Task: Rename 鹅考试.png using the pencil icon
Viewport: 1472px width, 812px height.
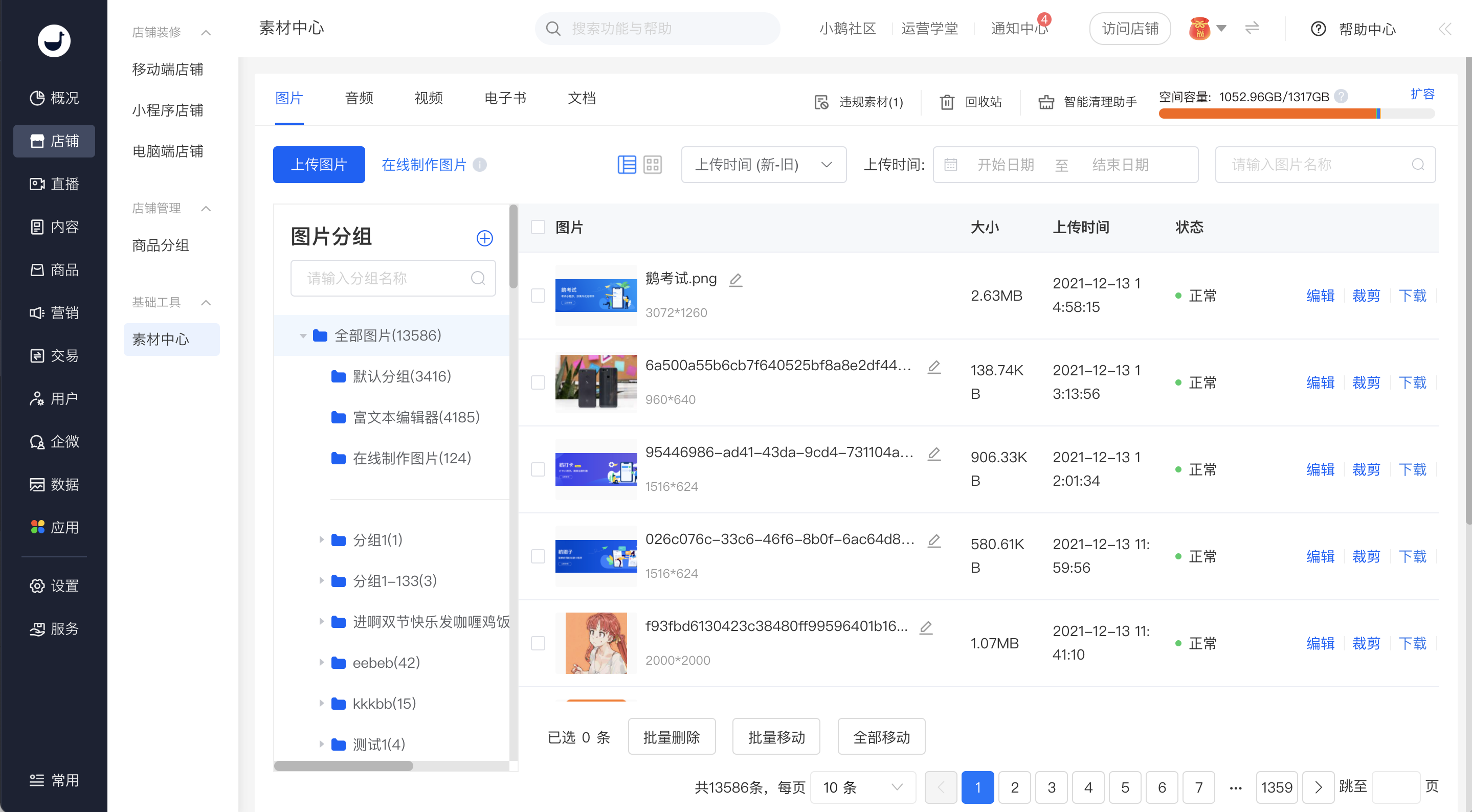Action: tap(735, 279)
